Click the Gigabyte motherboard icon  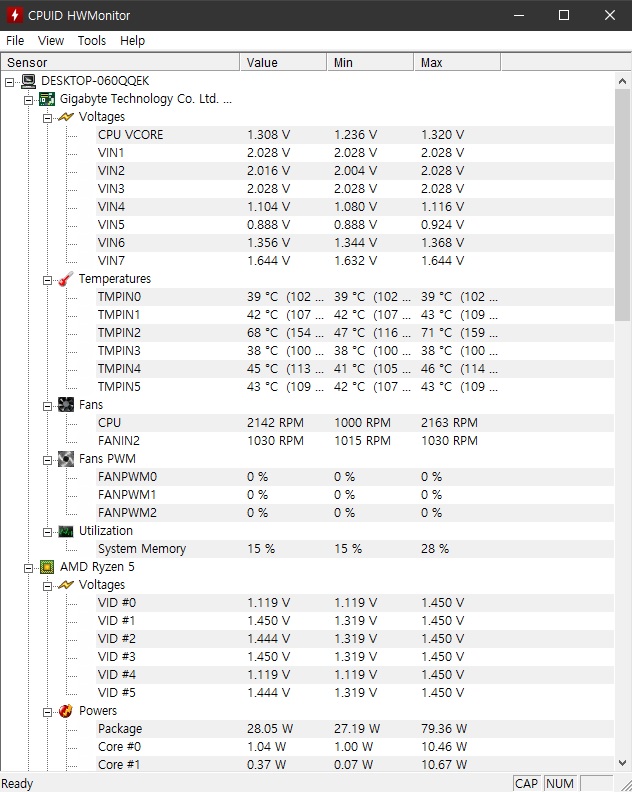[47, 99]
